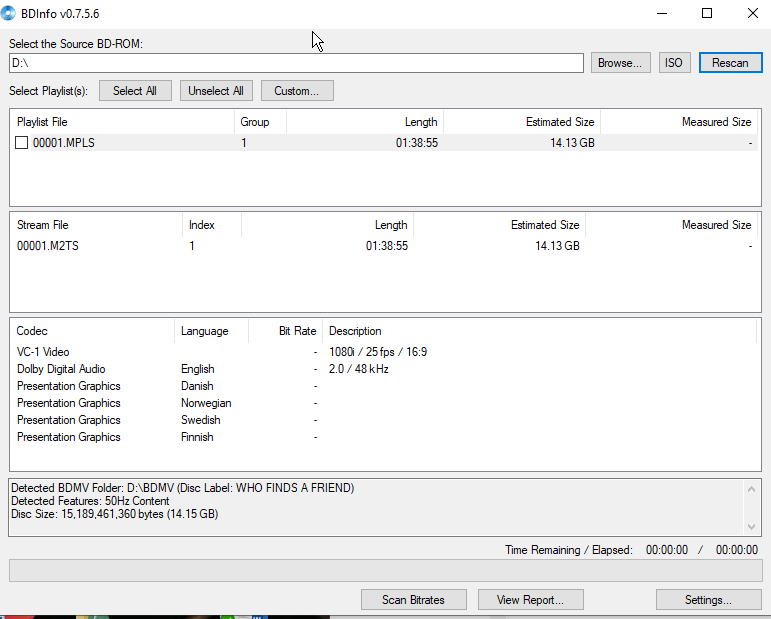The width and height of the screenshot is (771, 619).
Task: Click the Rescan button
Action: (730, 63)
